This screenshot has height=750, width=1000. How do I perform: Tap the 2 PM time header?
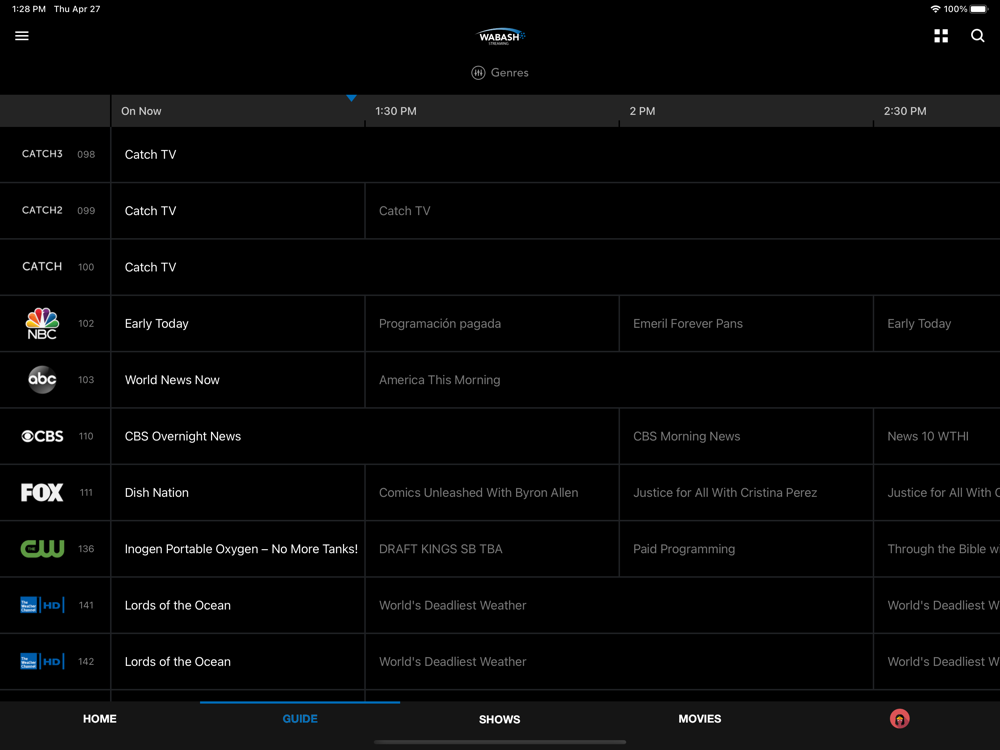click(x=642, y=111)
